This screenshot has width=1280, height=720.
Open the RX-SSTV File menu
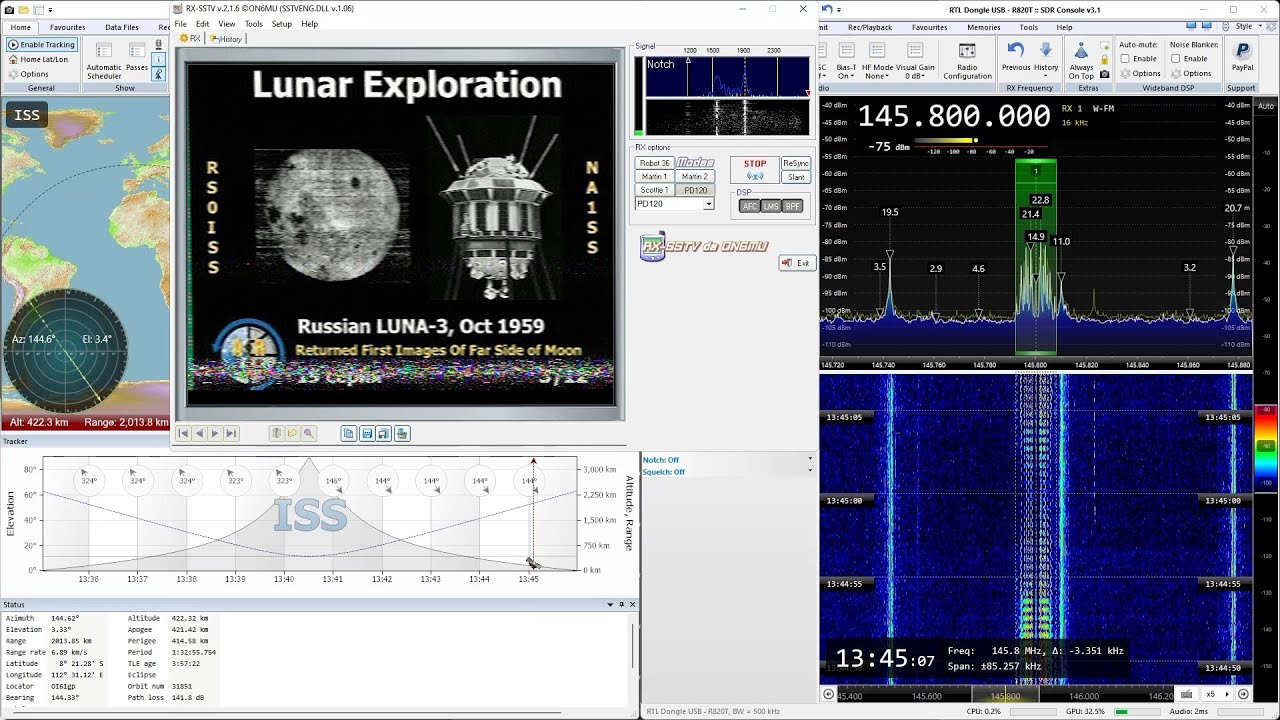click(x=181, y=24)
